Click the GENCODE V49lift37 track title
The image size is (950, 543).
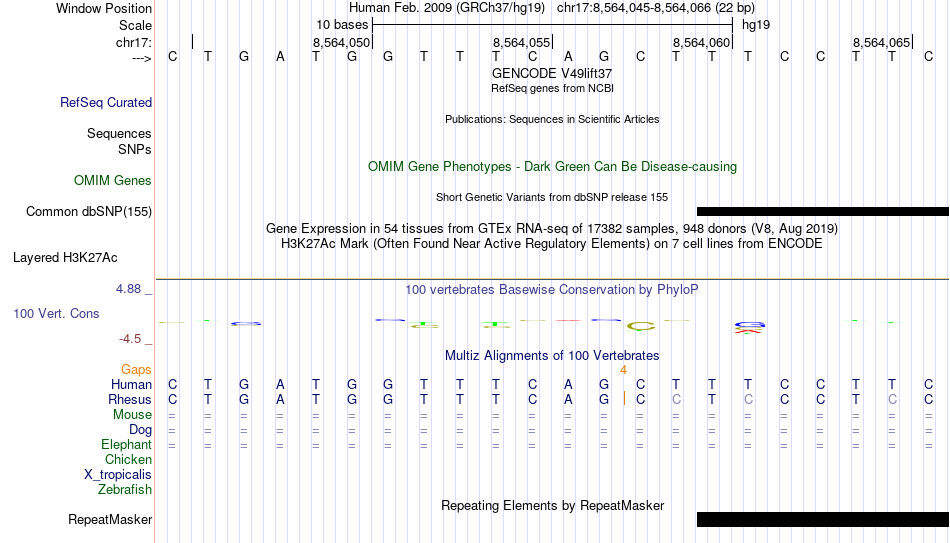[x=552, y=73]
